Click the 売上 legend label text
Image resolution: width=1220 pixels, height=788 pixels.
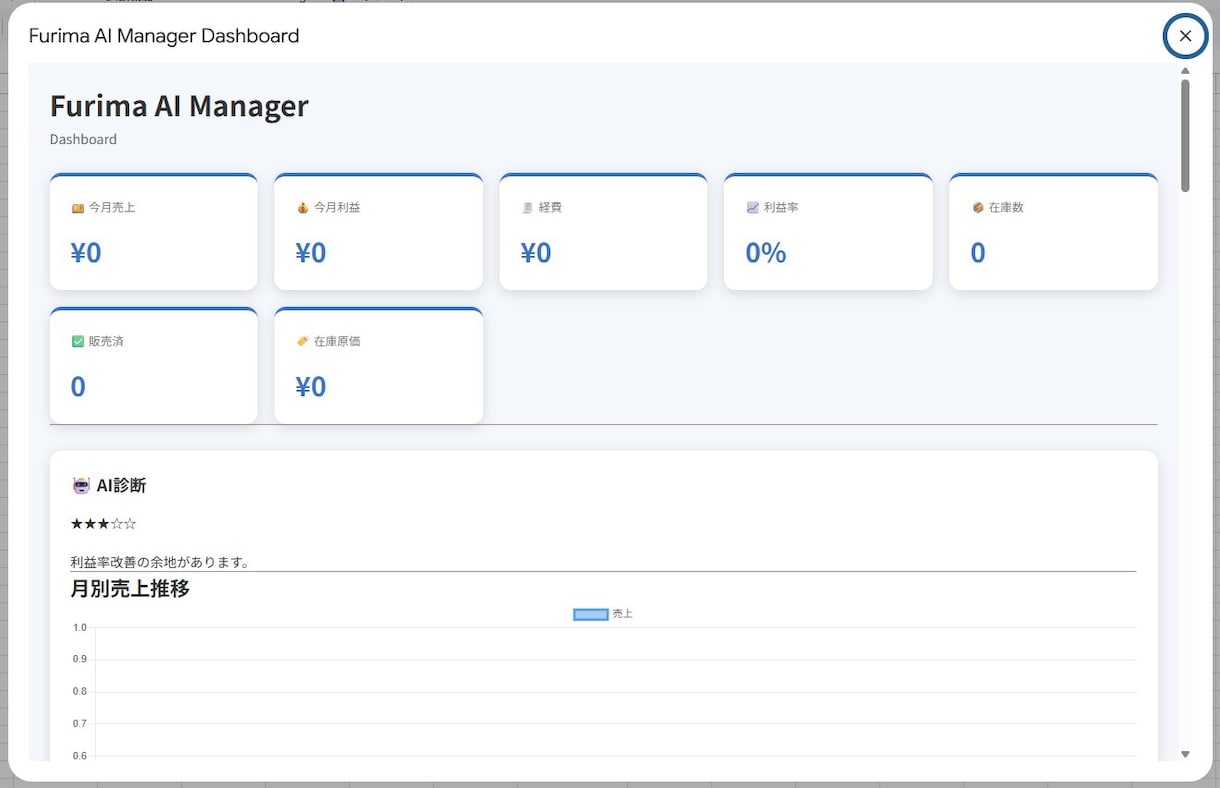pos(623,614)
